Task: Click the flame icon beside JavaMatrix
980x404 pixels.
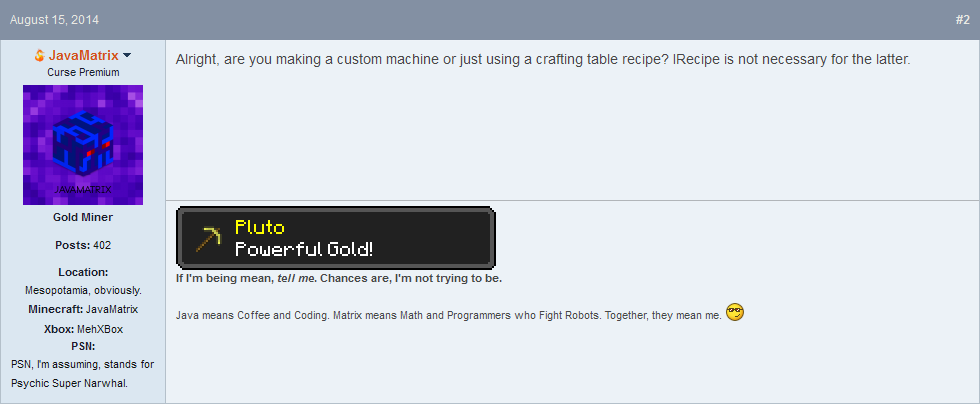Action: (39, 56)
